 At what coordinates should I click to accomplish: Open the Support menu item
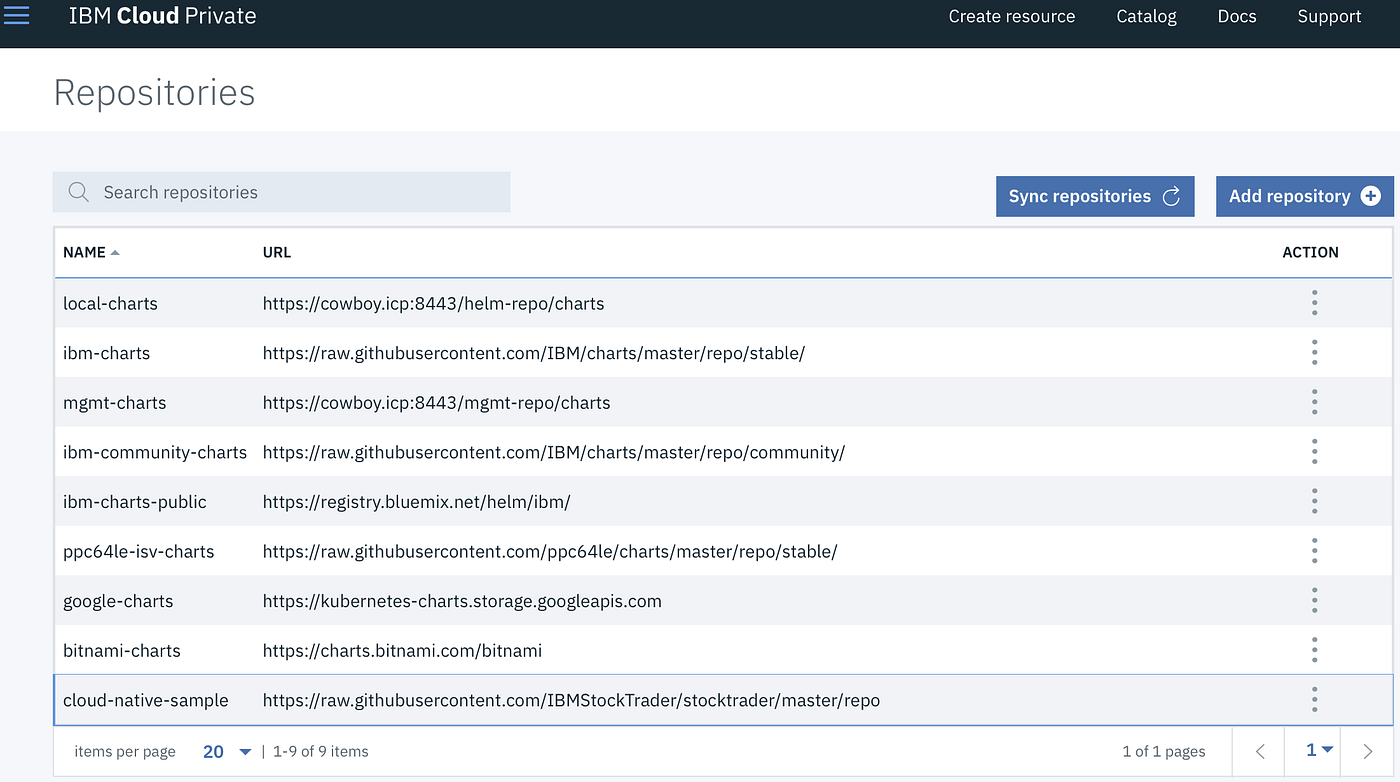tap(1329, 16)
